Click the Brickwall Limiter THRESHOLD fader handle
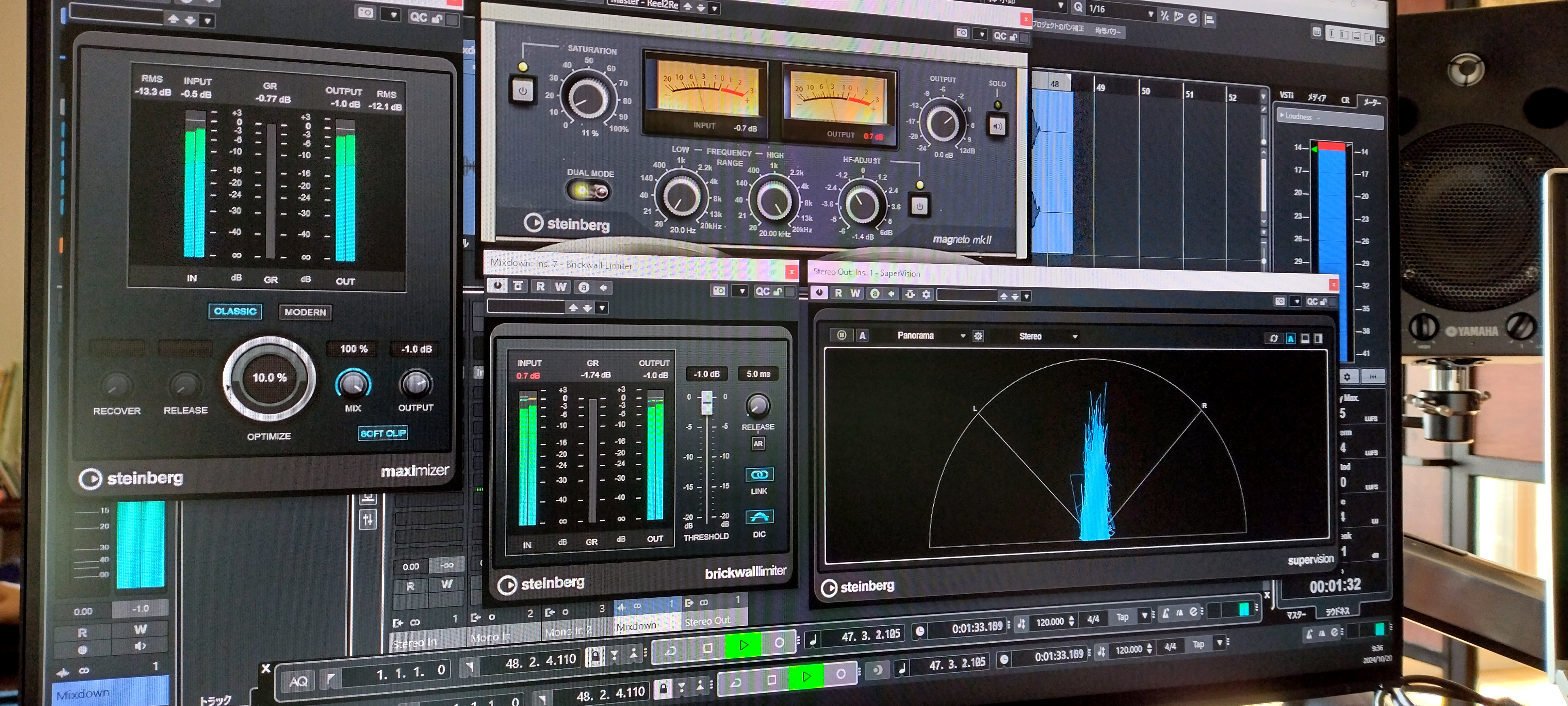The width and height of the screenshot is (1568, 706). [x=707, y=403]
